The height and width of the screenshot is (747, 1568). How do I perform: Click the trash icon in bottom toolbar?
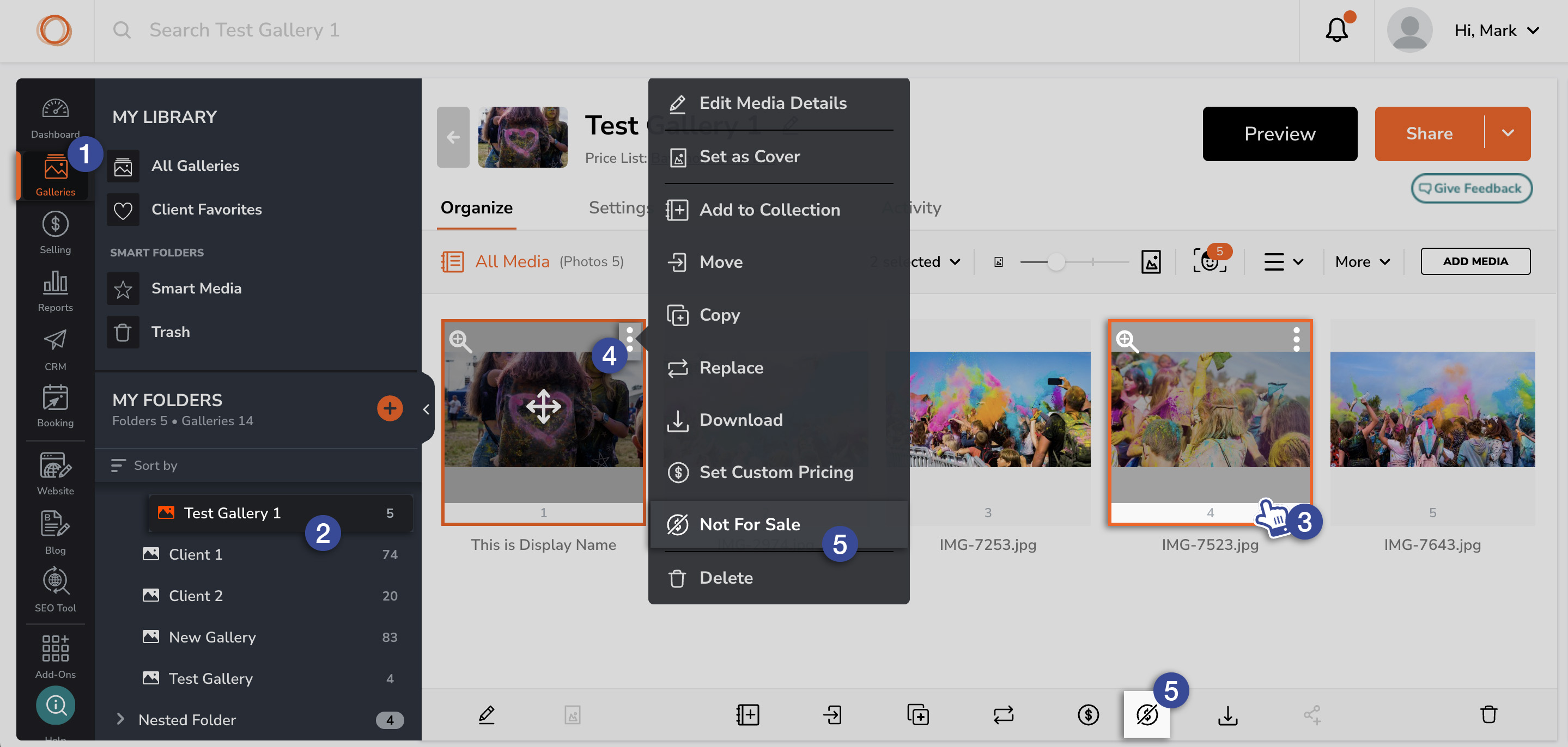(x=1488, y=714)
